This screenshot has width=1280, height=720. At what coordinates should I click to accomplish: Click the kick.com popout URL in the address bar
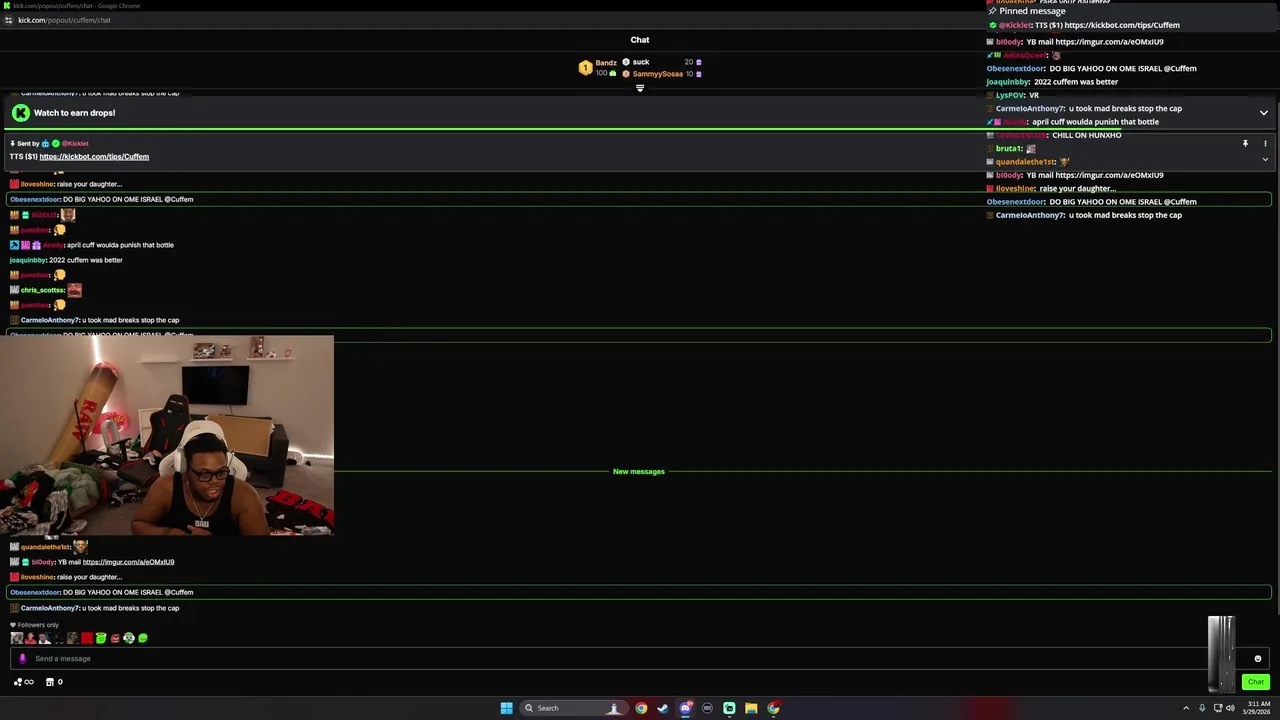pos(64,20)
